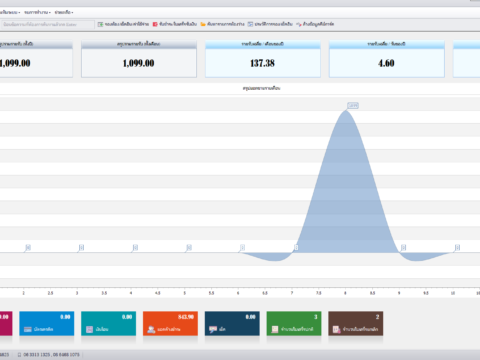Screen dimensions: 480x360
Task: Click the chart data marker at x-value 6
Action: click(x=243, y=247)
